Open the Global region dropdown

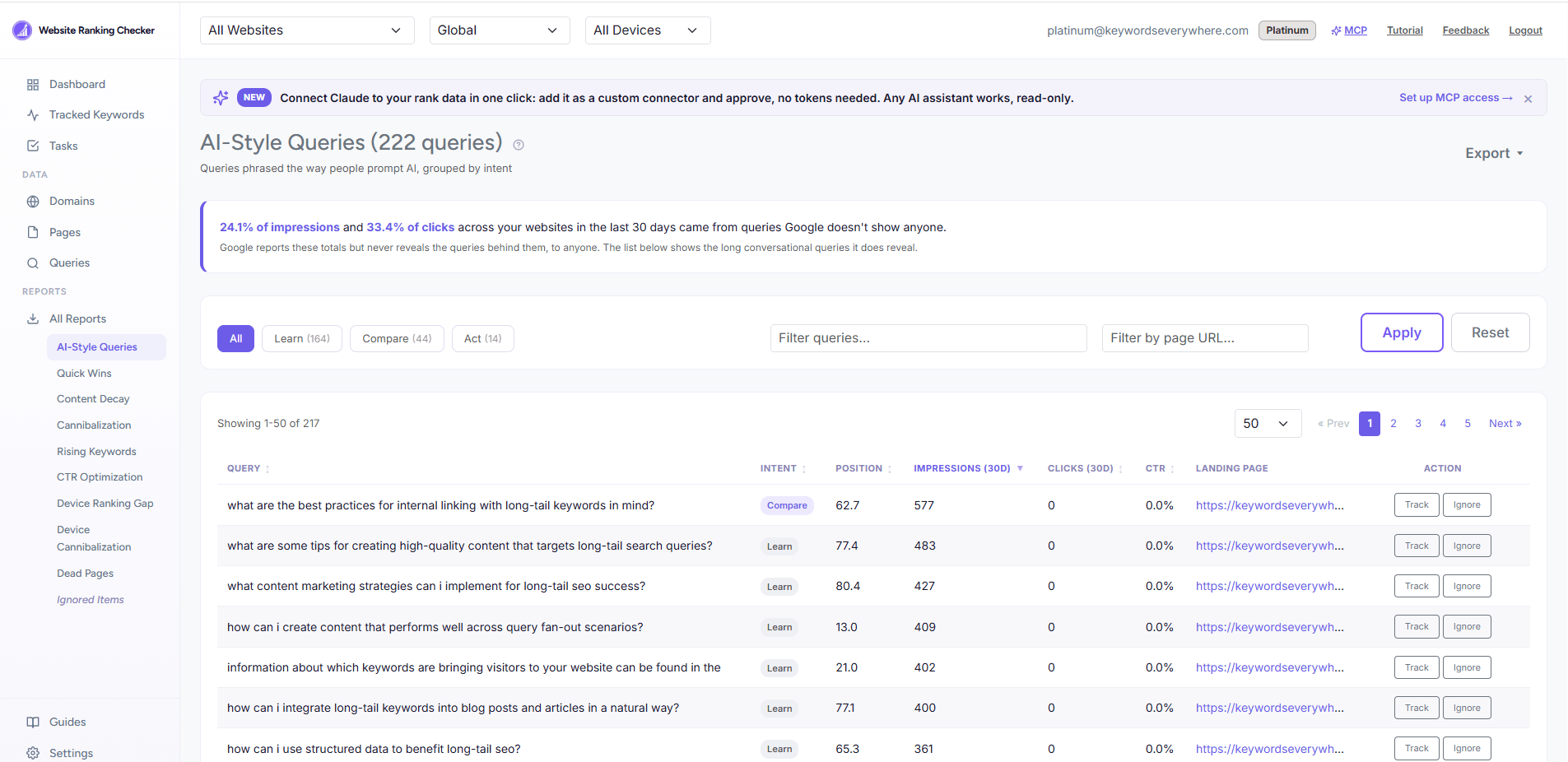(500, 30)
